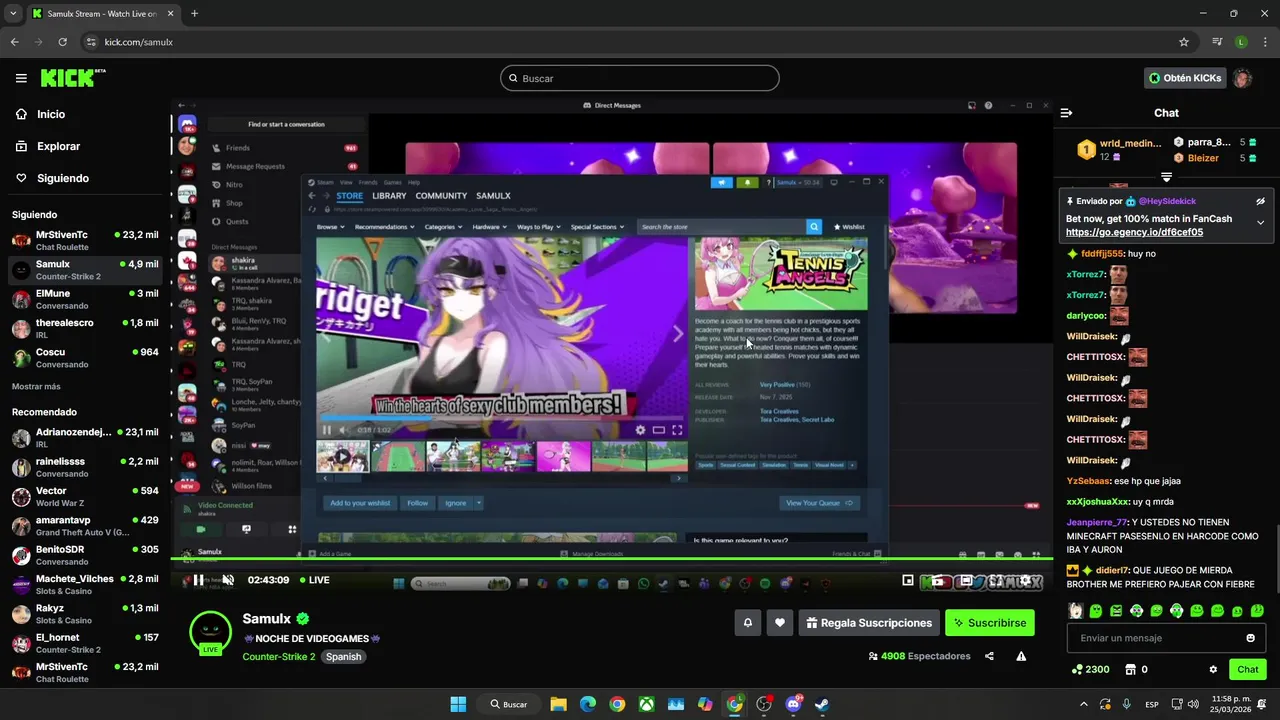Image resolution: width=1280 pixels, height=720 pixels.
Task: Open Explorar in the sidebar
Action: coord(58,146)
